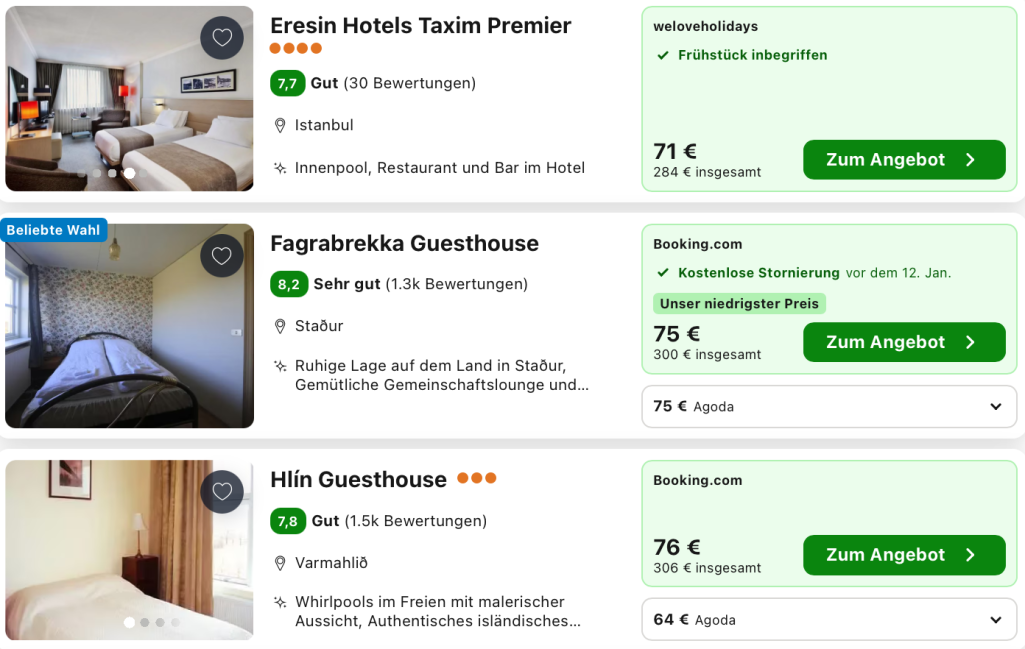Open Hlín Guesthouse title link

click(x=358, y=480)
